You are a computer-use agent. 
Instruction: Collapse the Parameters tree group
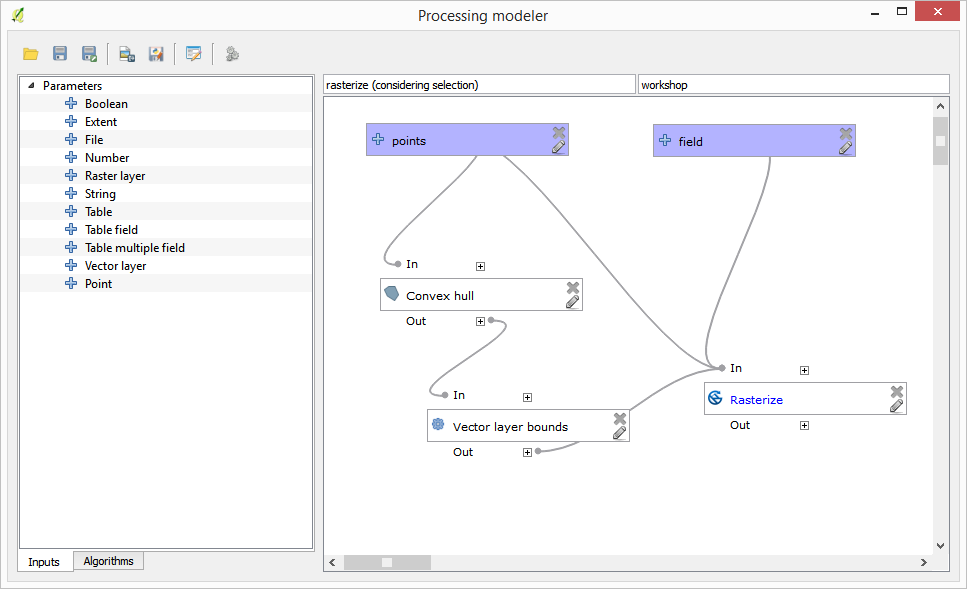(31, 86)
